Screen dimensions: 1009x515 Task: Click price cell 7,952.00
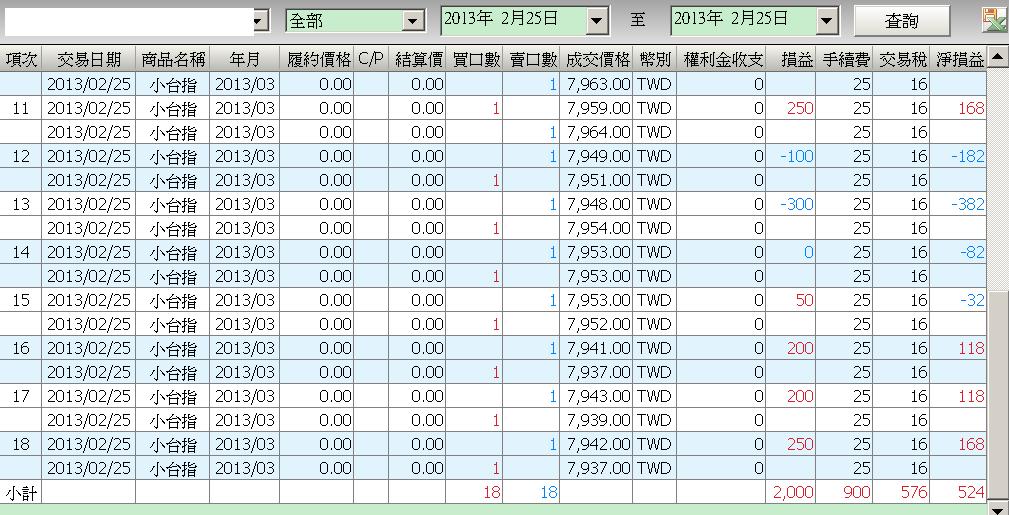pyautogui.click(x=598, y=324)
